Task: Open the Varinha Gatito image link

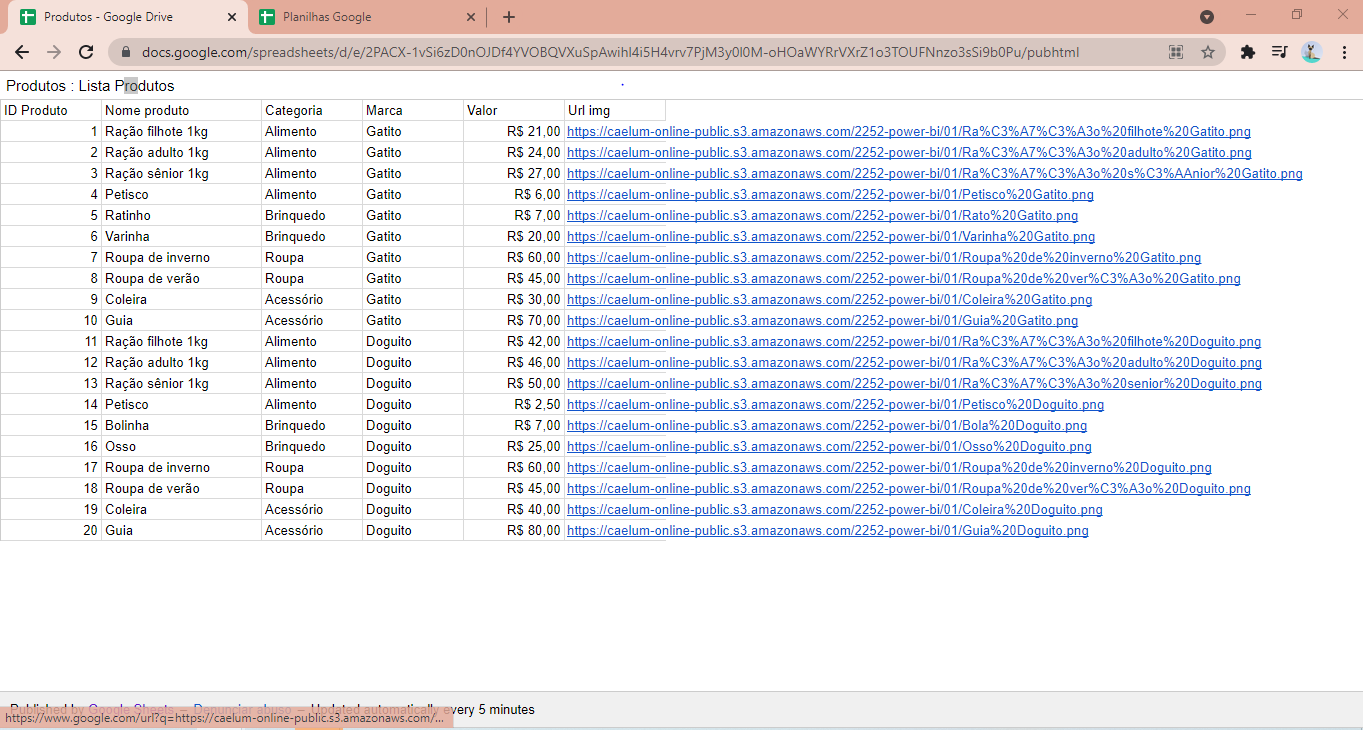Action: (831, 236)
